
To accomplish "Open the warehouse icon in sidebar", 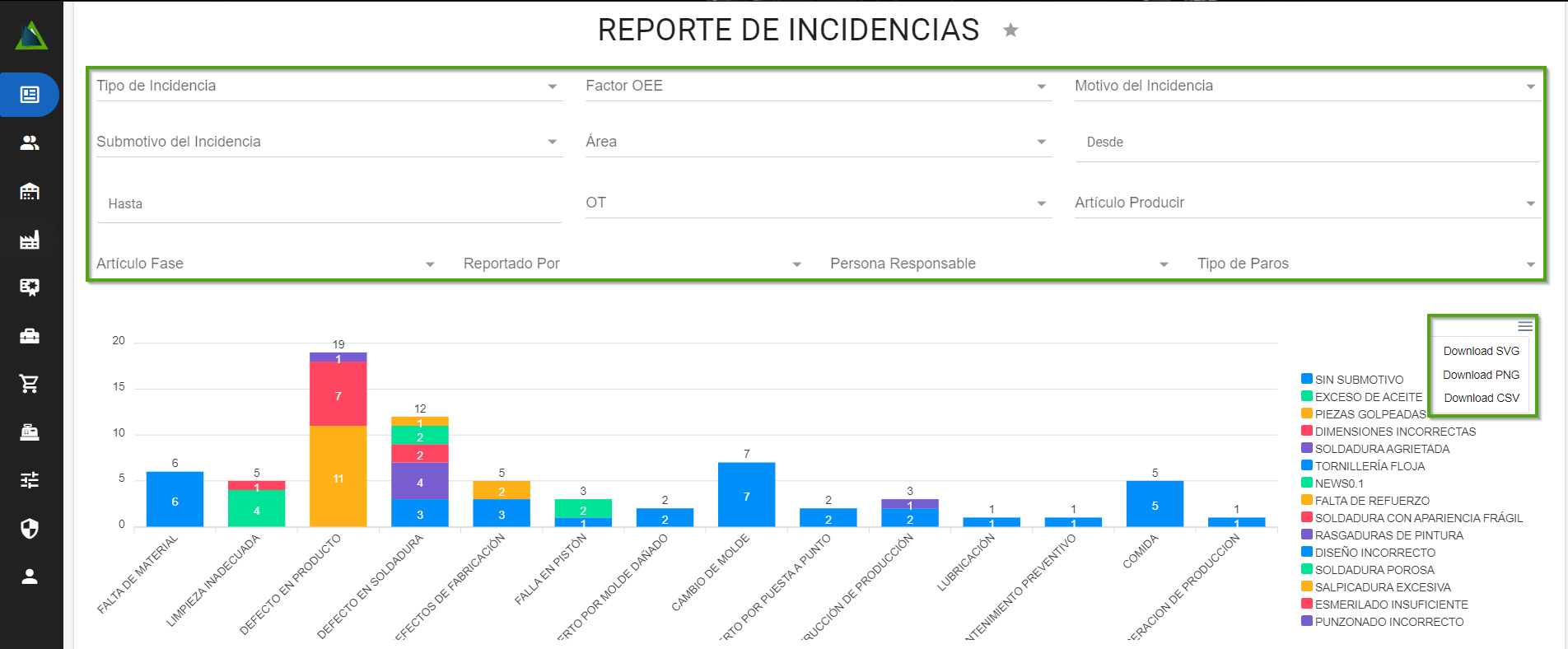I will pos(30,192).
